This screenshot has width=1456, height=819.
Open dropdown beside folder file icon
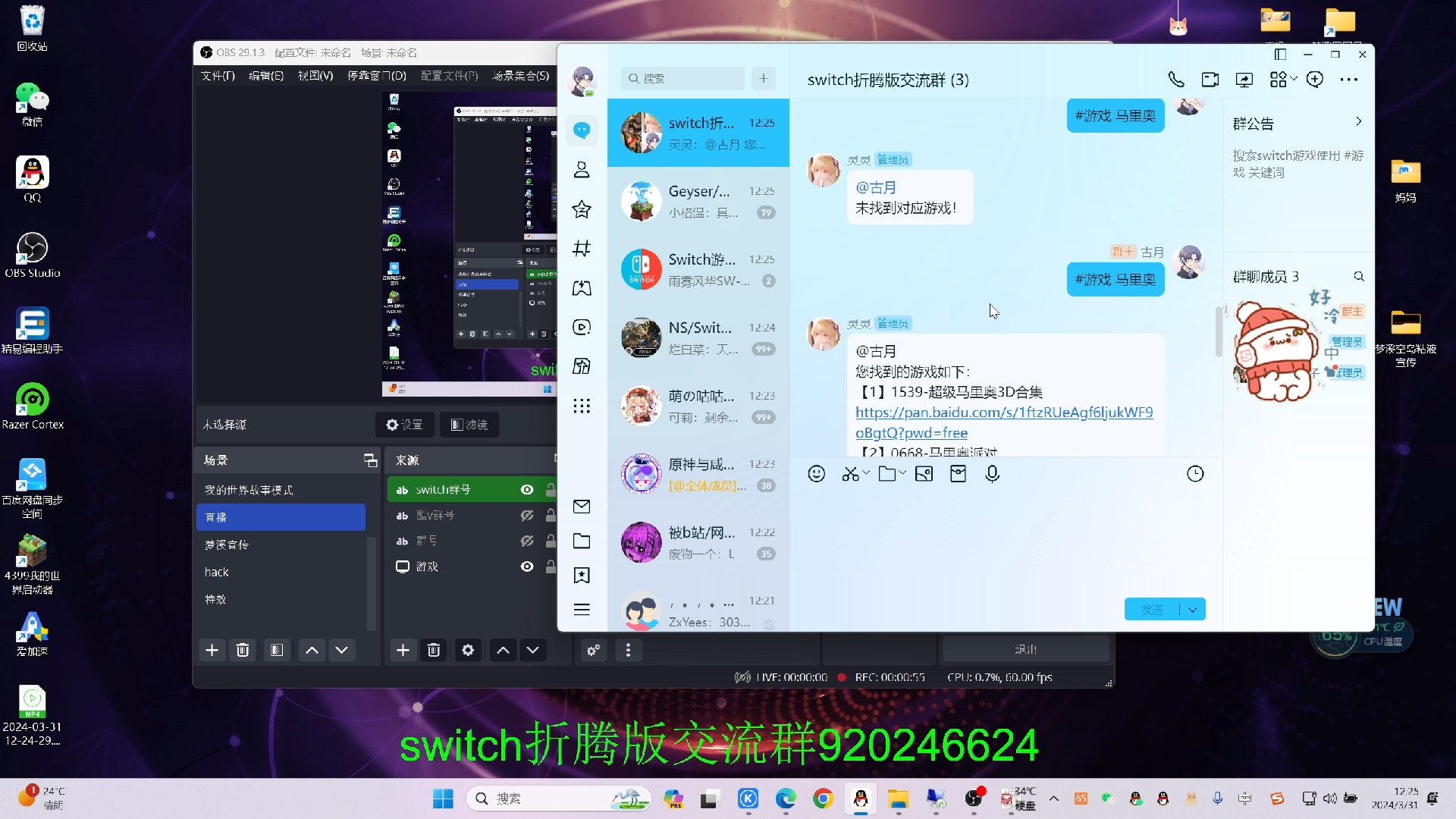pos(902,472)
